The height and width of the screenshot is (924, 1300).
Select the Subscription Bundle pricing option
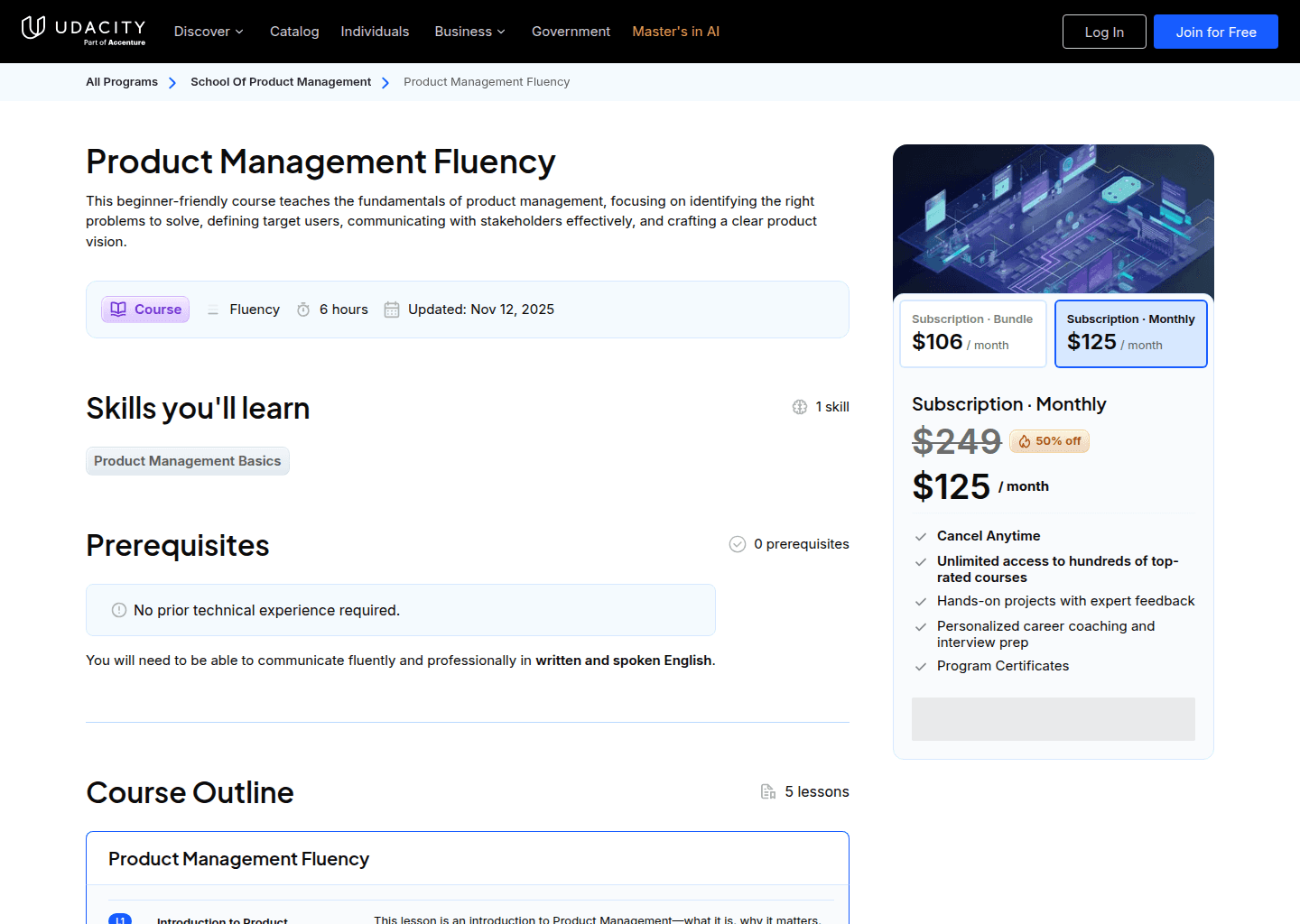[972, 334]
